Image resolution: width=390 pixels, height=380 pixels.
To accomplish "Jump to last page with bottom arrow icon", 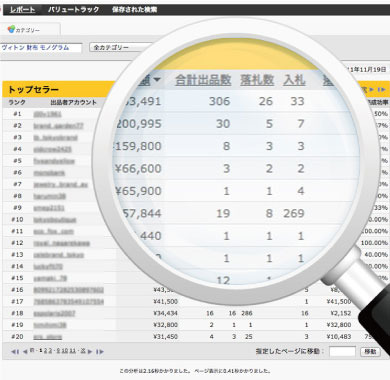I will click(x=100, y=351).
